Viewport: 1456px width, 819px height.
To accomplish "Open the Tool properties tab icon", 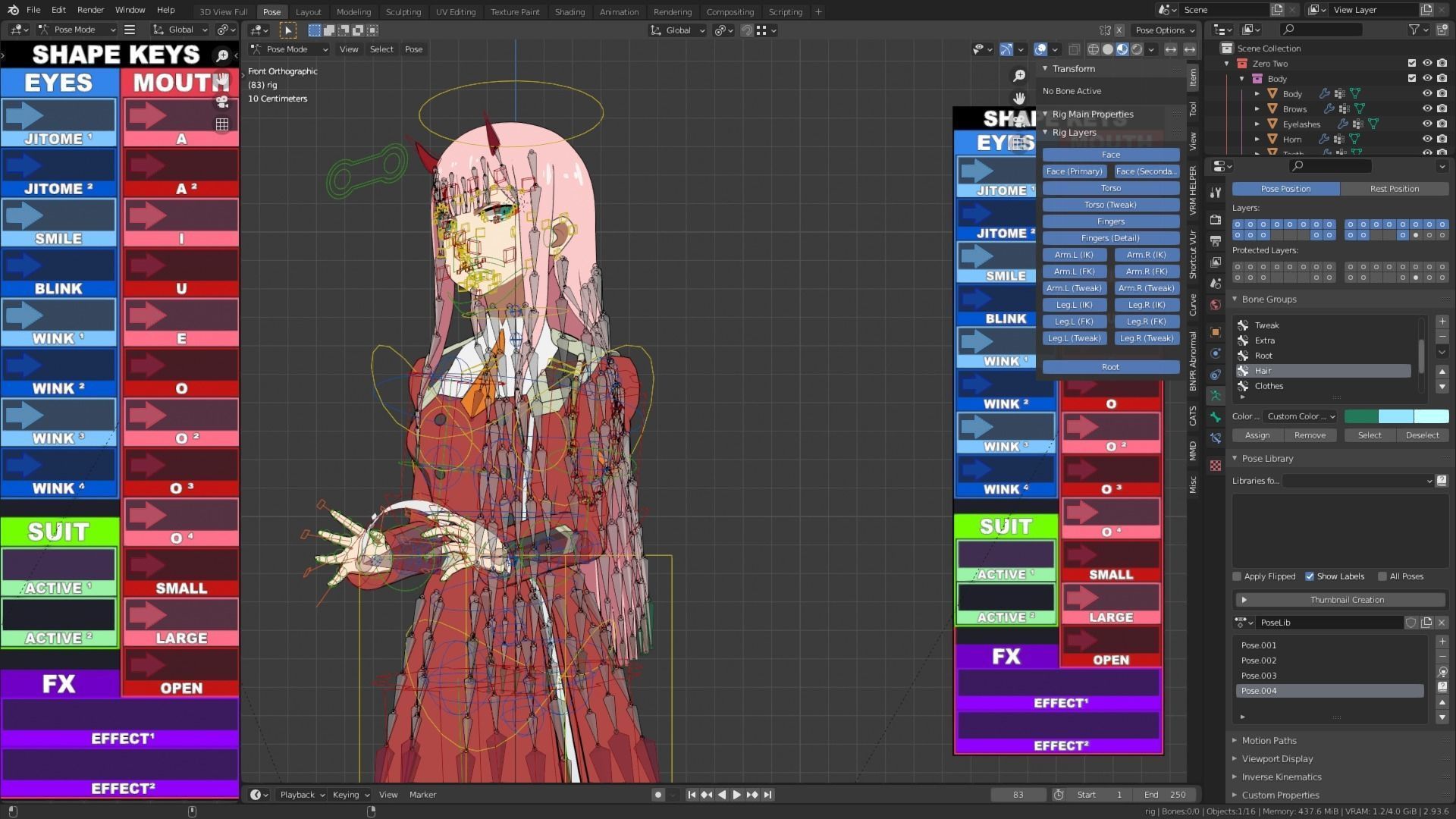I will pos(1216,193).
